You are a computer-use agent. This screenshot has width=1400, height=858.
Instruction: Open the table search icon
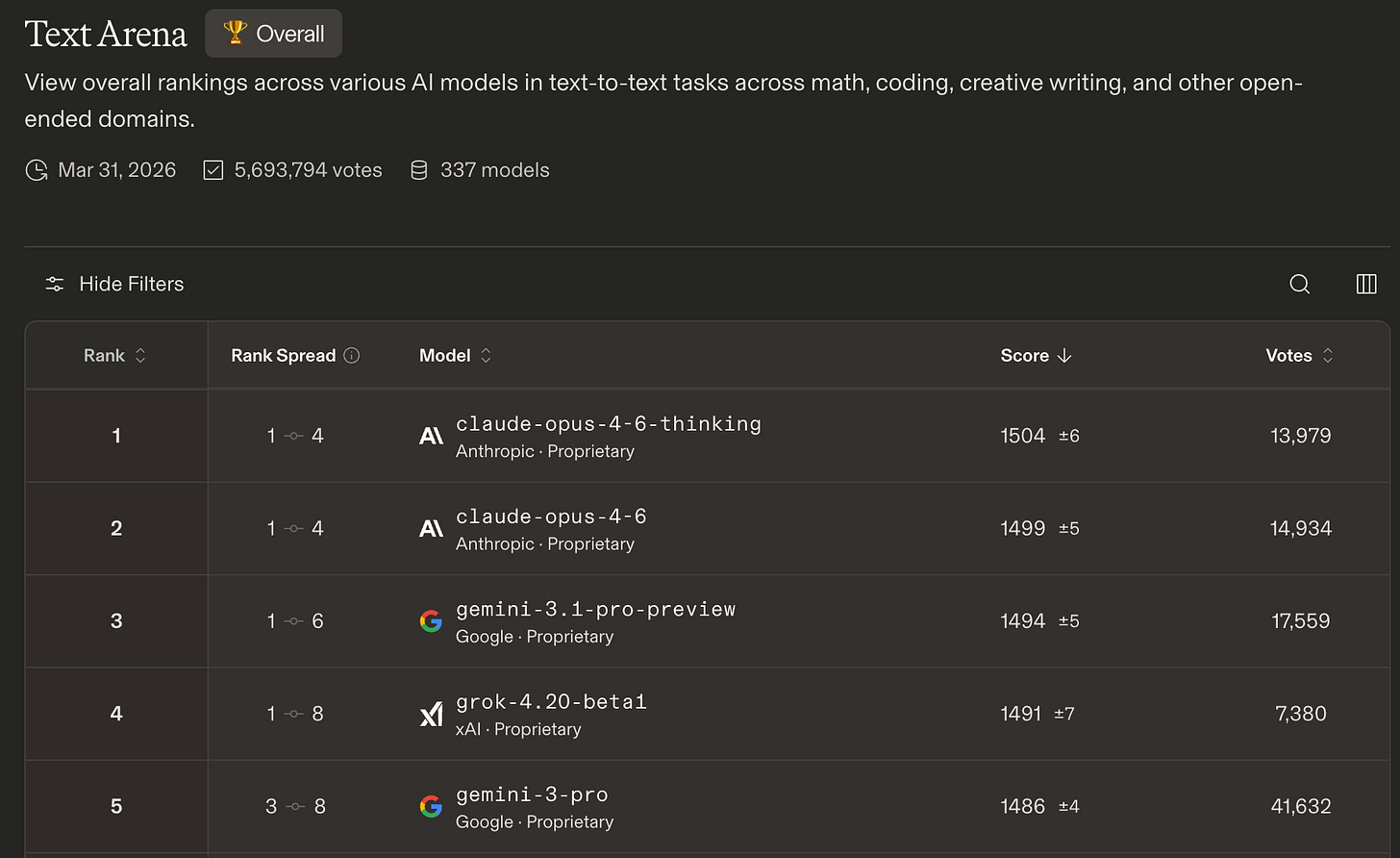tap(1299, 284)
